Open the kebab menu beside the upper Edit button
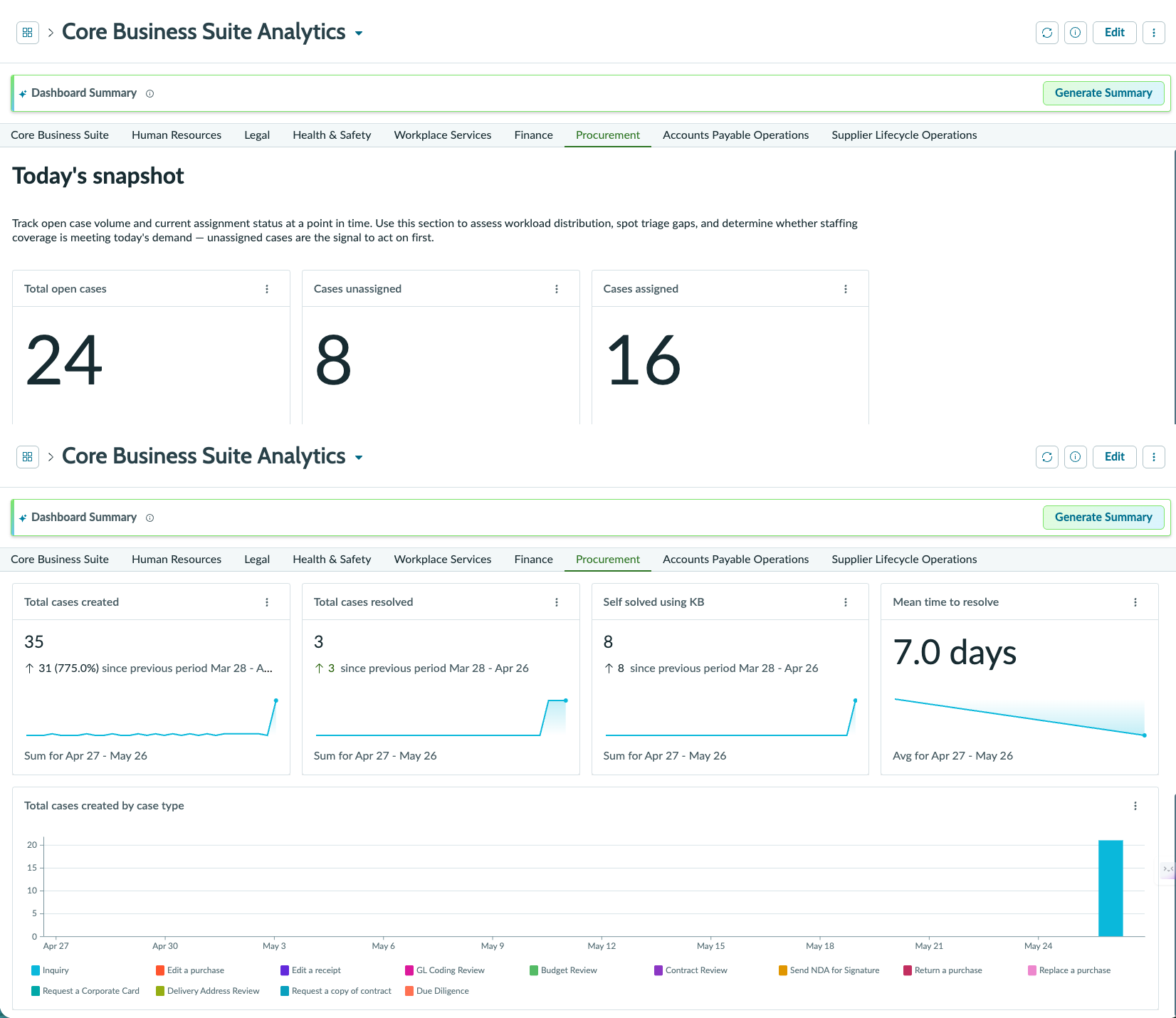This screenshot has height=1018, width=1176. (1154, 33)
